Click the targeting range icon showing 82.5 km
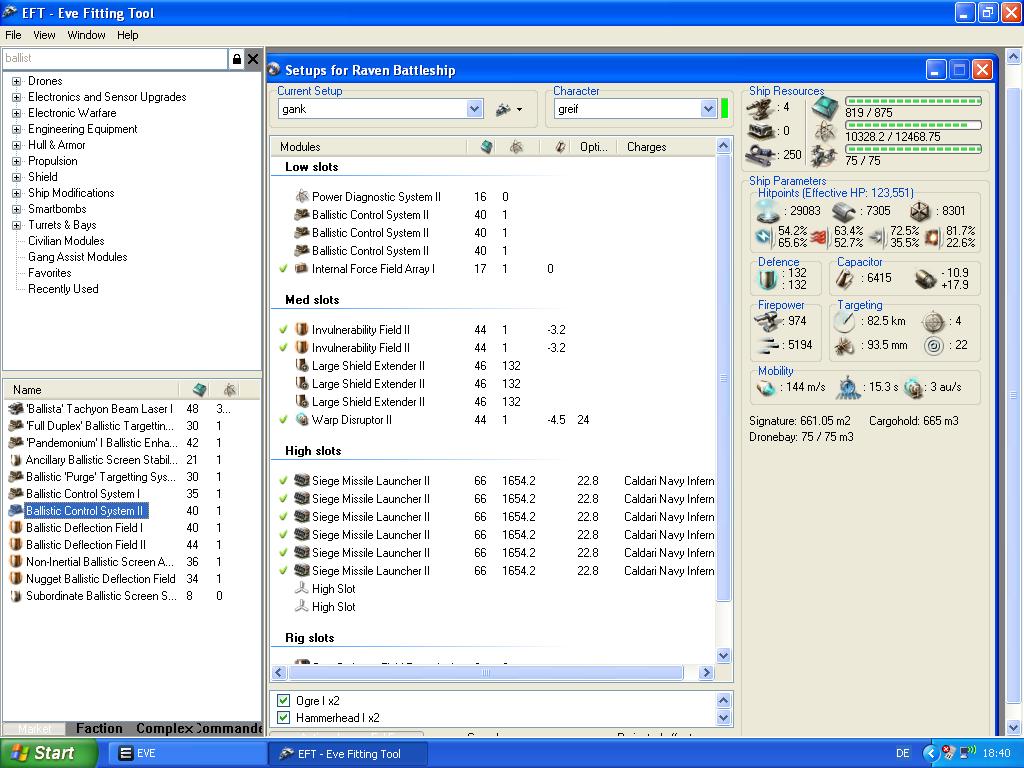 tap(844, 321)
